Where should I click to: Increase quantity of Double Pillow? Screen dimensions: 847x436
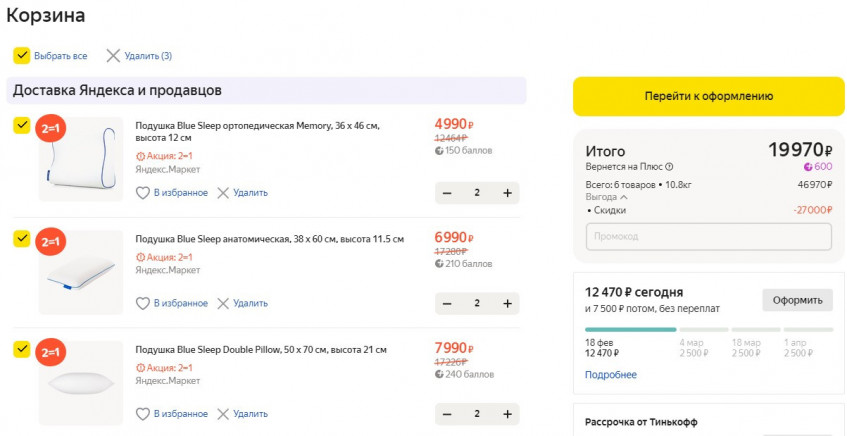coord(508,414)
